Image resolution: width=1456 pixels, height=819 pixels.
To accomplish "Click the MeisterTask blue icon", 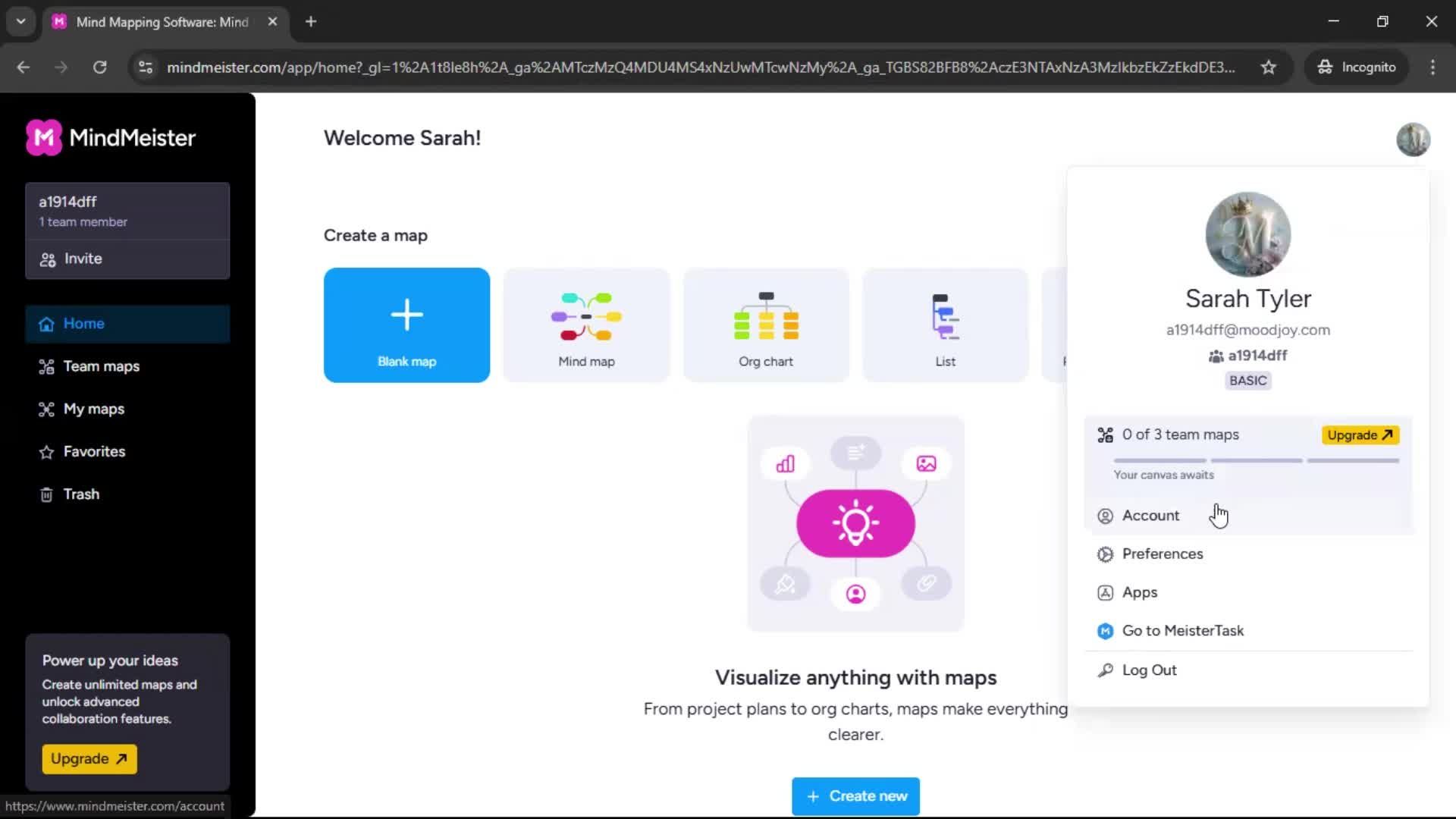I will coord(1105,631).
